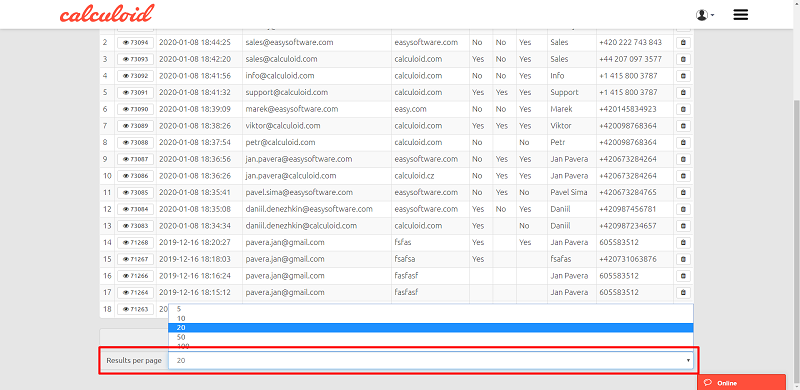Delete the sales@easysoftware.com row

(x=683, y=43)
